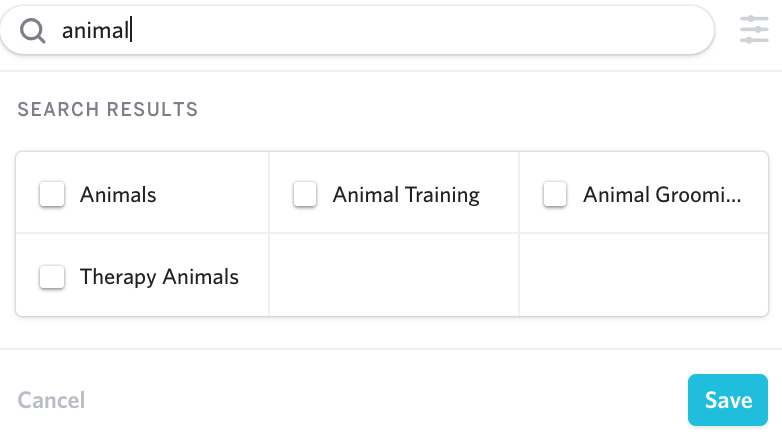The width and height of the screenshot is (782, 442).
Task: Click blank space right of SEARCH RESULTS heading
Action: 480,110
